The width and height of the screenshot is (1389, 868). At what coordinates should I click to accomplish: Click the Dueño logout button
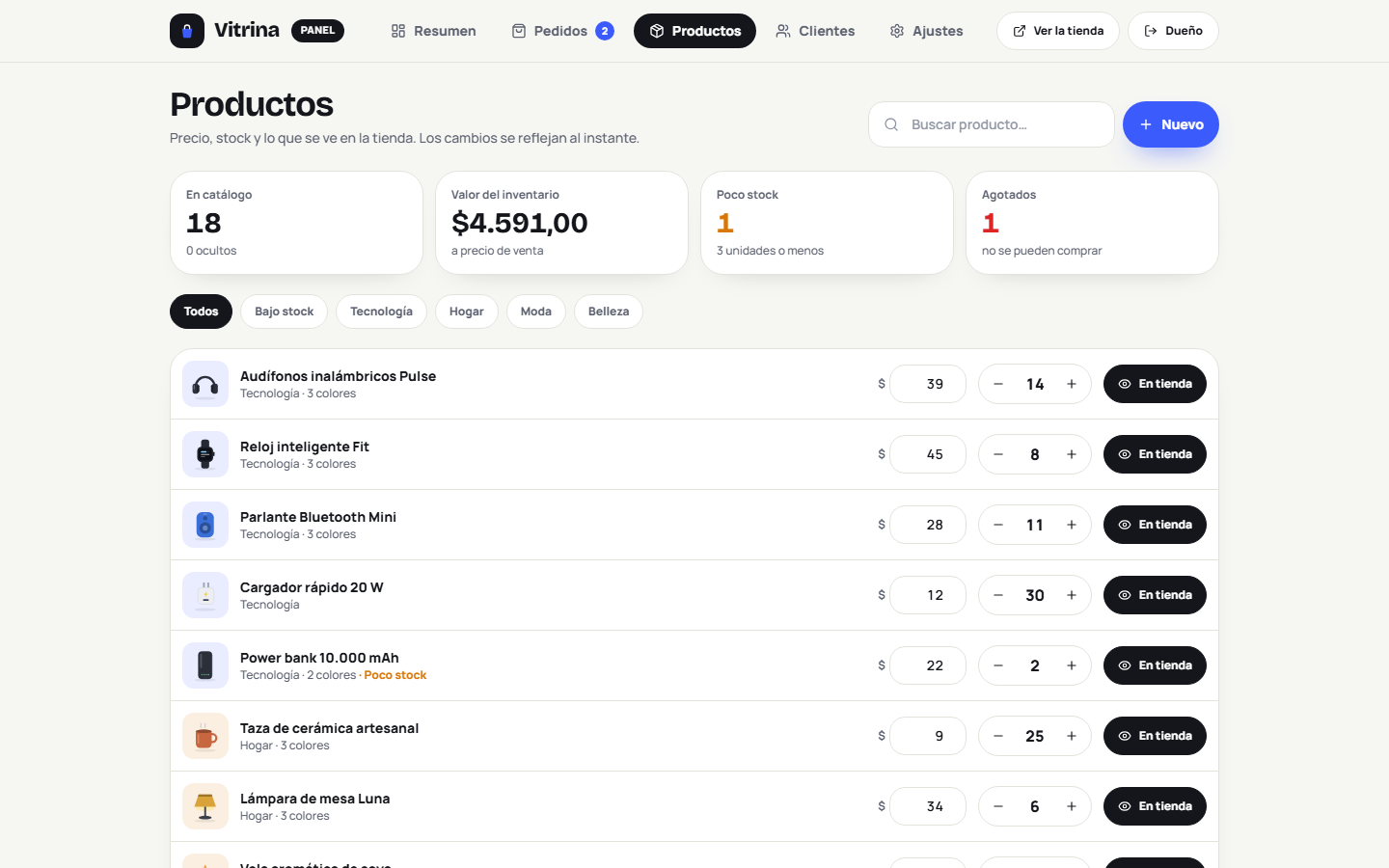tap(1173, 31)
